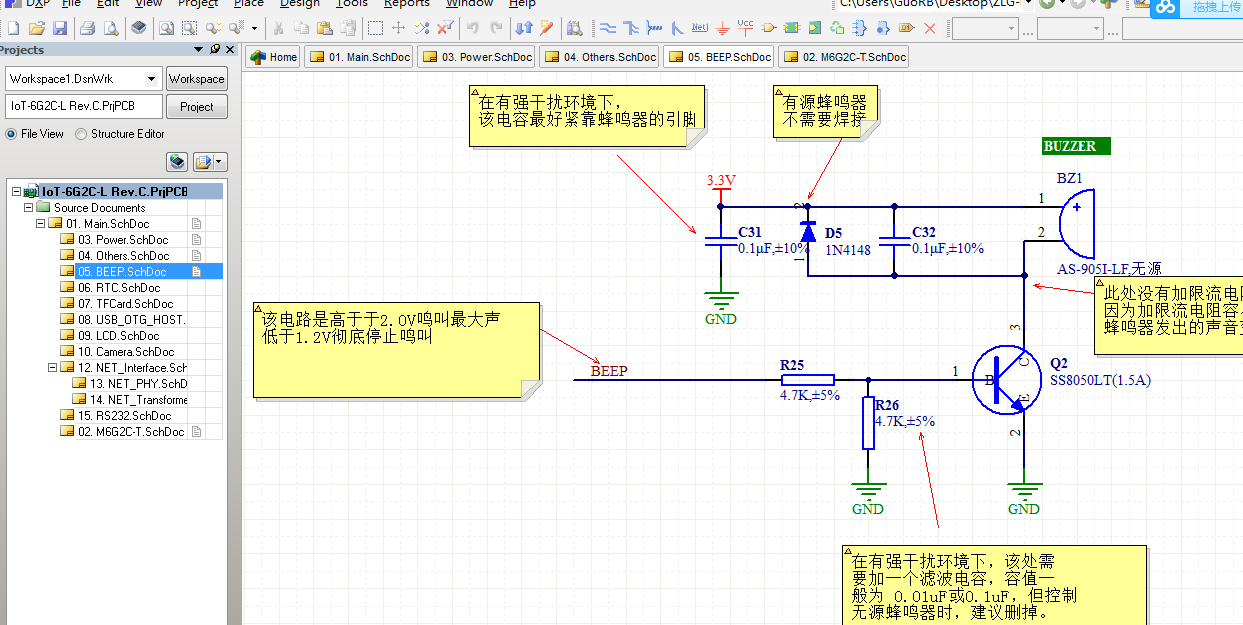Image resolution: width=1243 pixels, height=625 pixels.
Task: Open the New document toolbar icon
Action: [x=13, y=28]
